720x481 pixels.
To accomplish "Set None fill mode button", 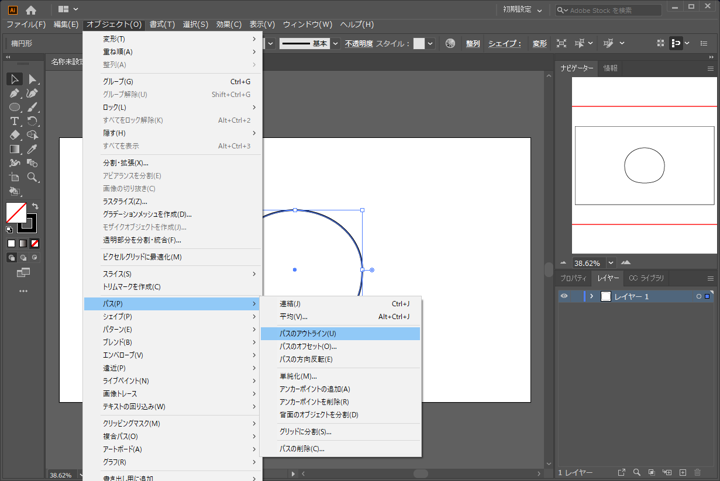I will click(x=34, y=243).
